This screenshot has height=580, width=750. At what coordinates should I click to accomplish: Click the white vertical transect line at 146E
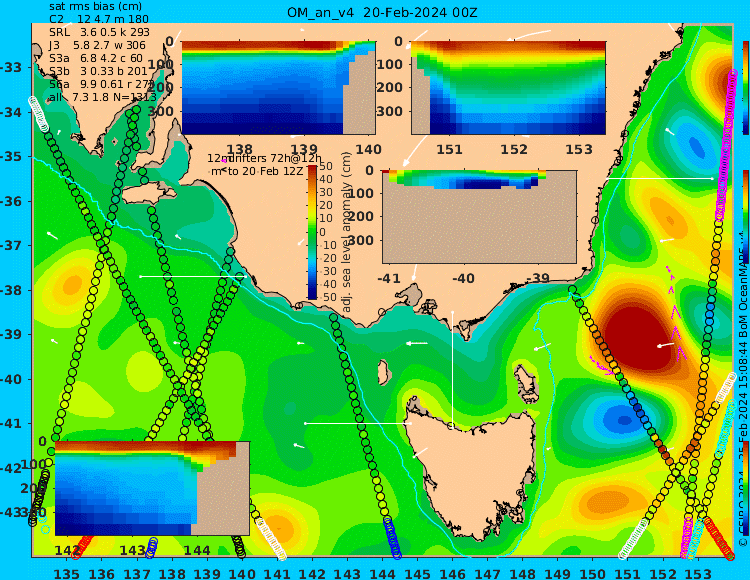[452, 368]
